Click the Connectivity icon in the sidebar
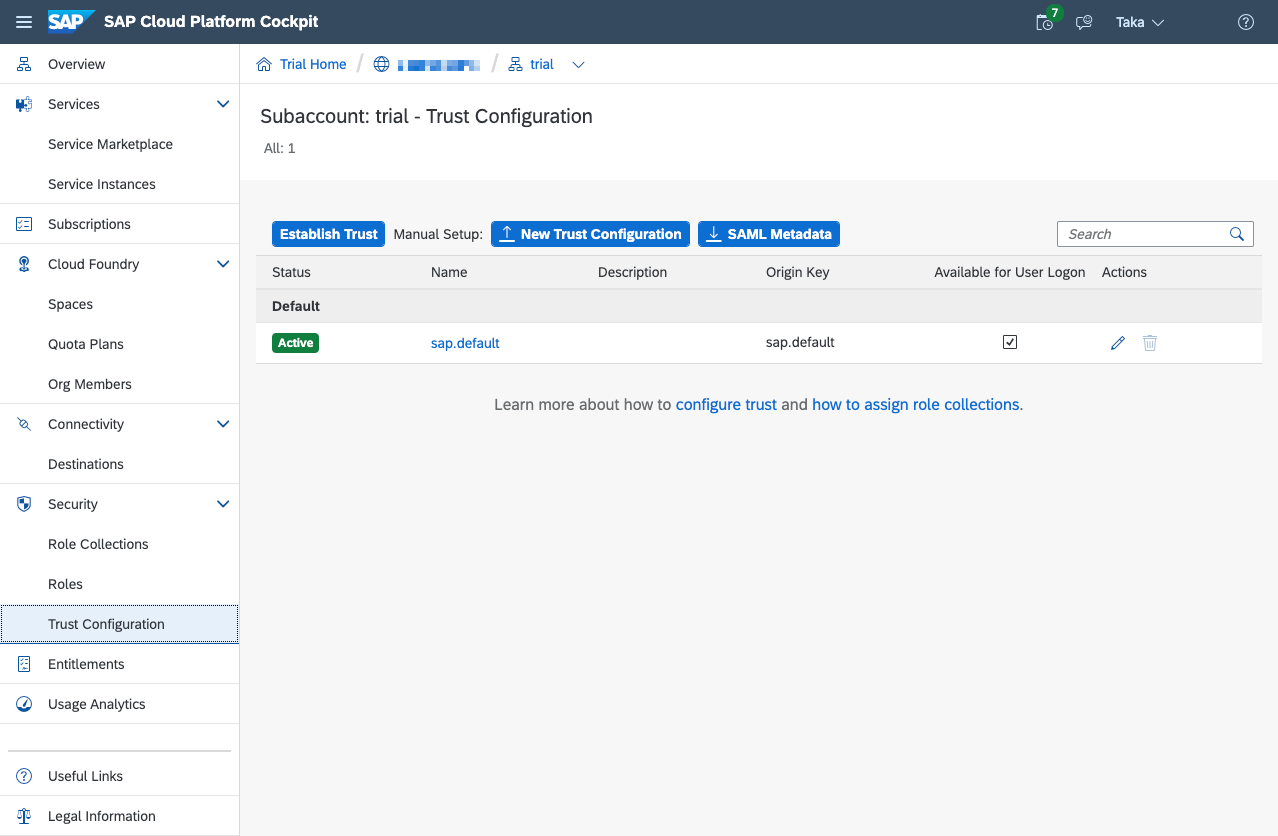Viewport: 1278px width, 836px height. coord(24,424)
